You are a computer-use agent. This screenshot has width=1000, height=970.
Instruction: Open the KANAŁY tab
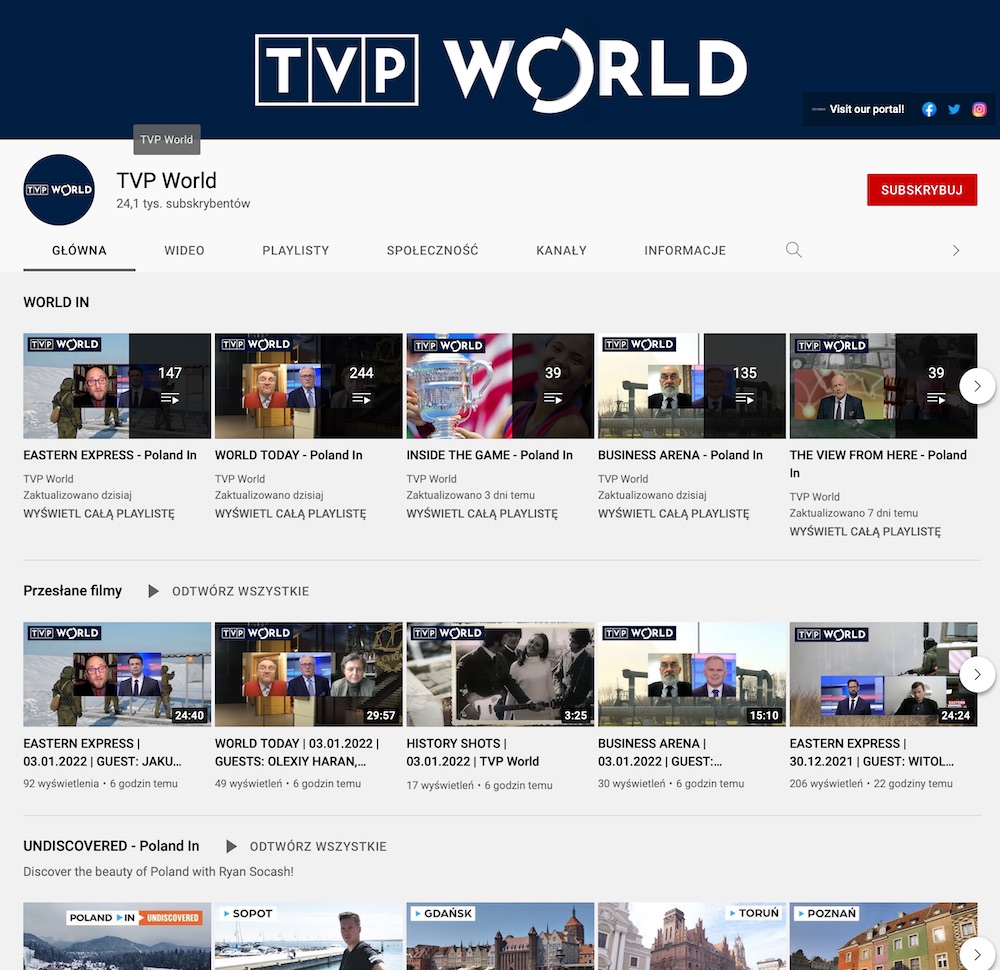561,251
